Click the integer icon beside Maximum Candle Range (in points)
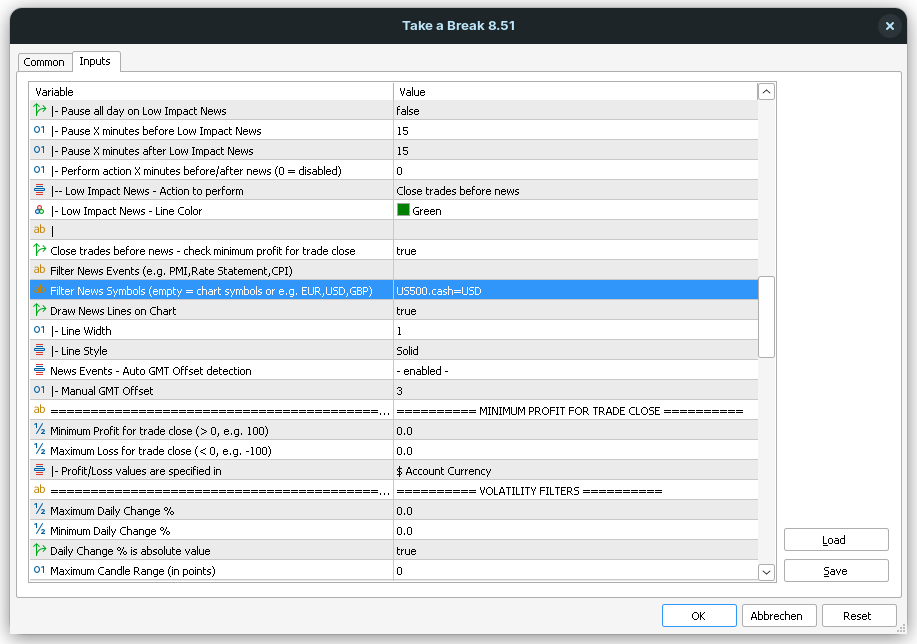917x644 pixels. click(x=40, y=571)
